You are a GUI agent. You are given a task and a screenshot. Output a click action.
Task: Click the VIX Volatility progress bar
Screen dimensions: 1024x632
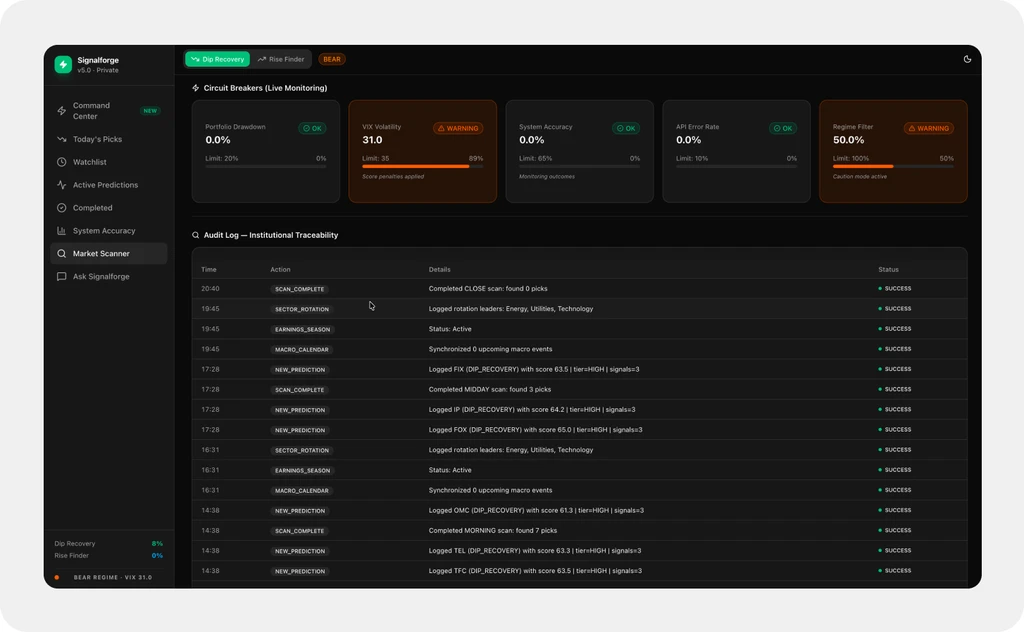point(423,166)
